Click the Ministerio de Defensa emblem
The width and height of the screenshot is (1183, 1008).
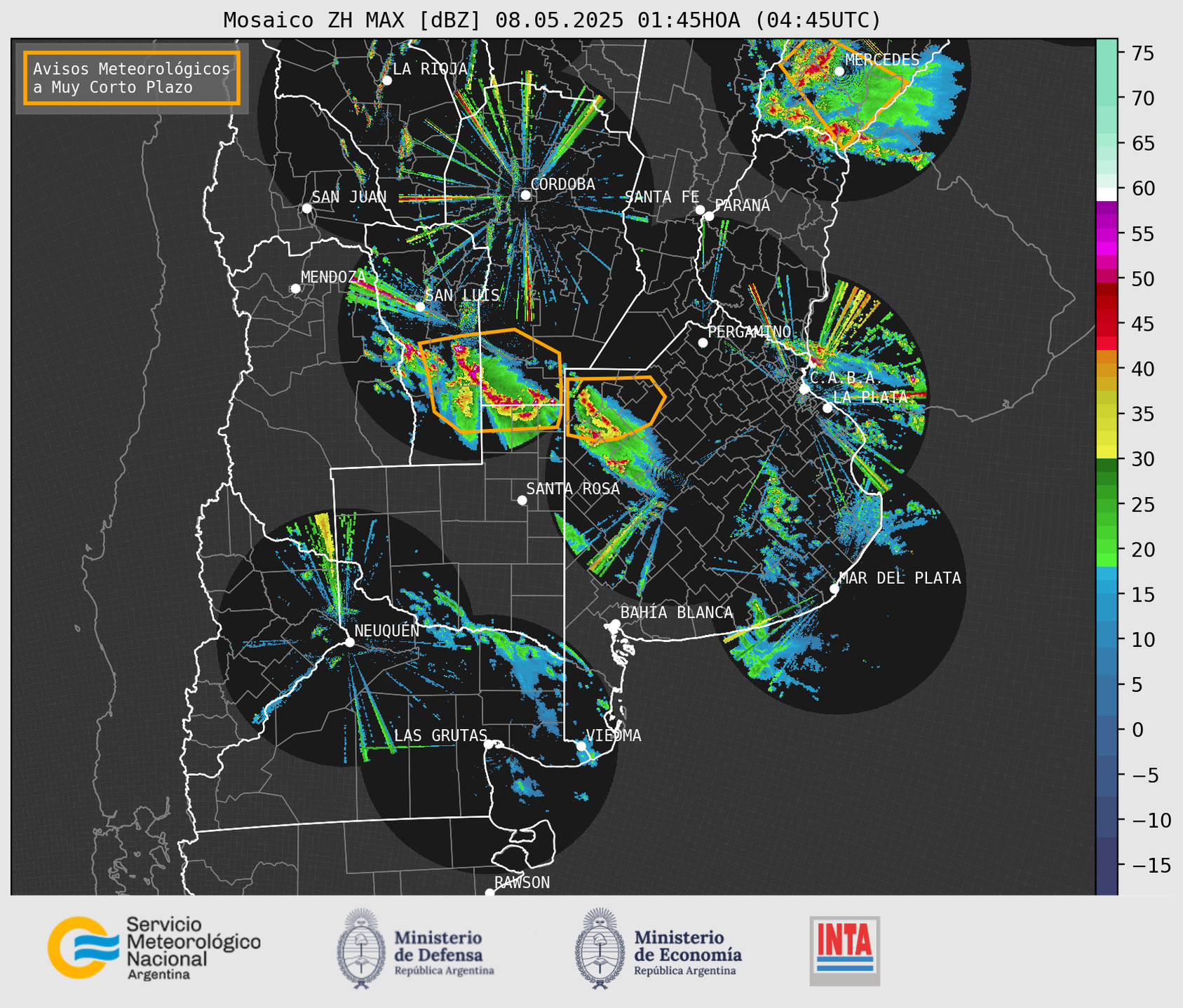(x=361, y=948)
